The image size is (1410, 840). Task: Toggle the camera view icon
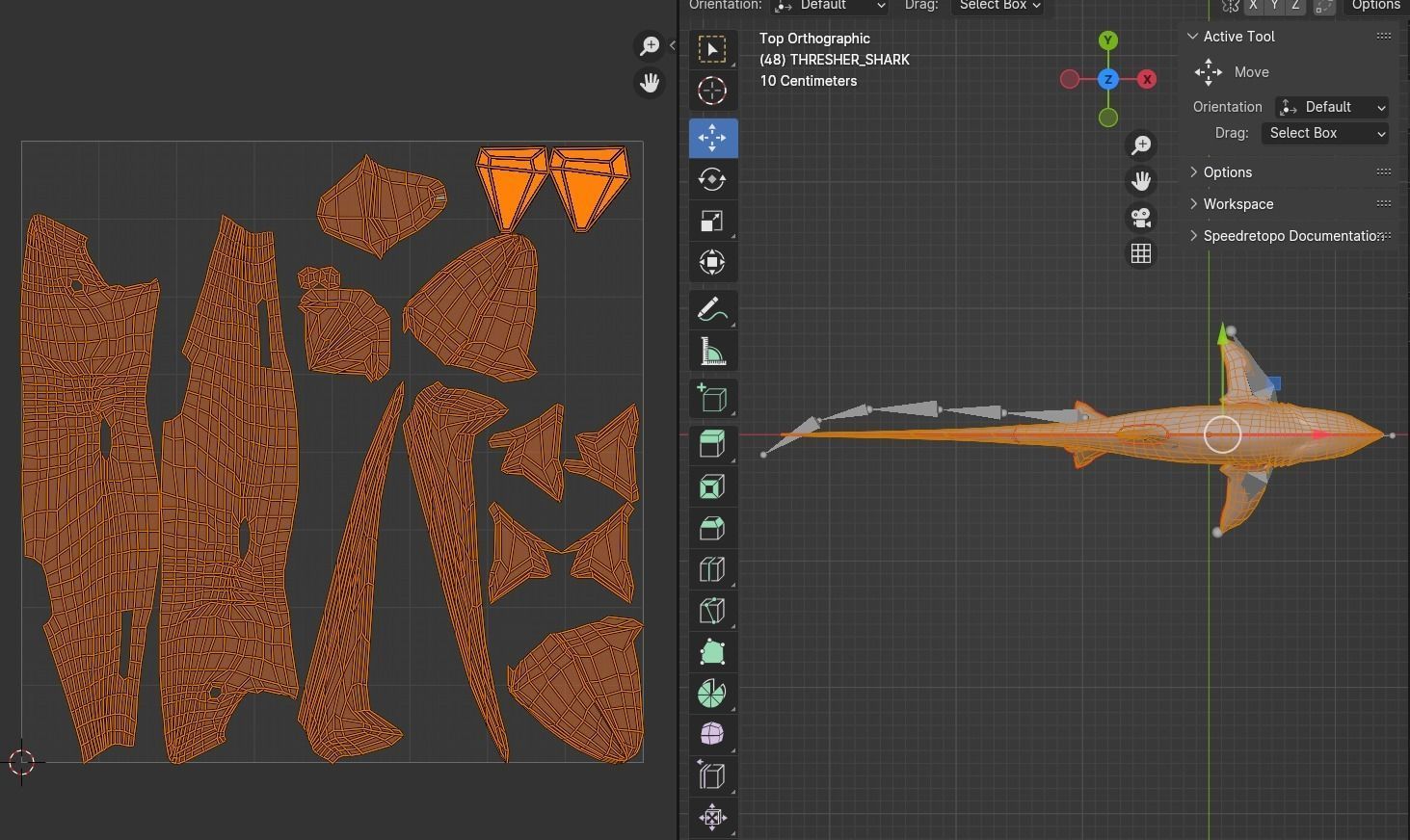pos(1141,218)
